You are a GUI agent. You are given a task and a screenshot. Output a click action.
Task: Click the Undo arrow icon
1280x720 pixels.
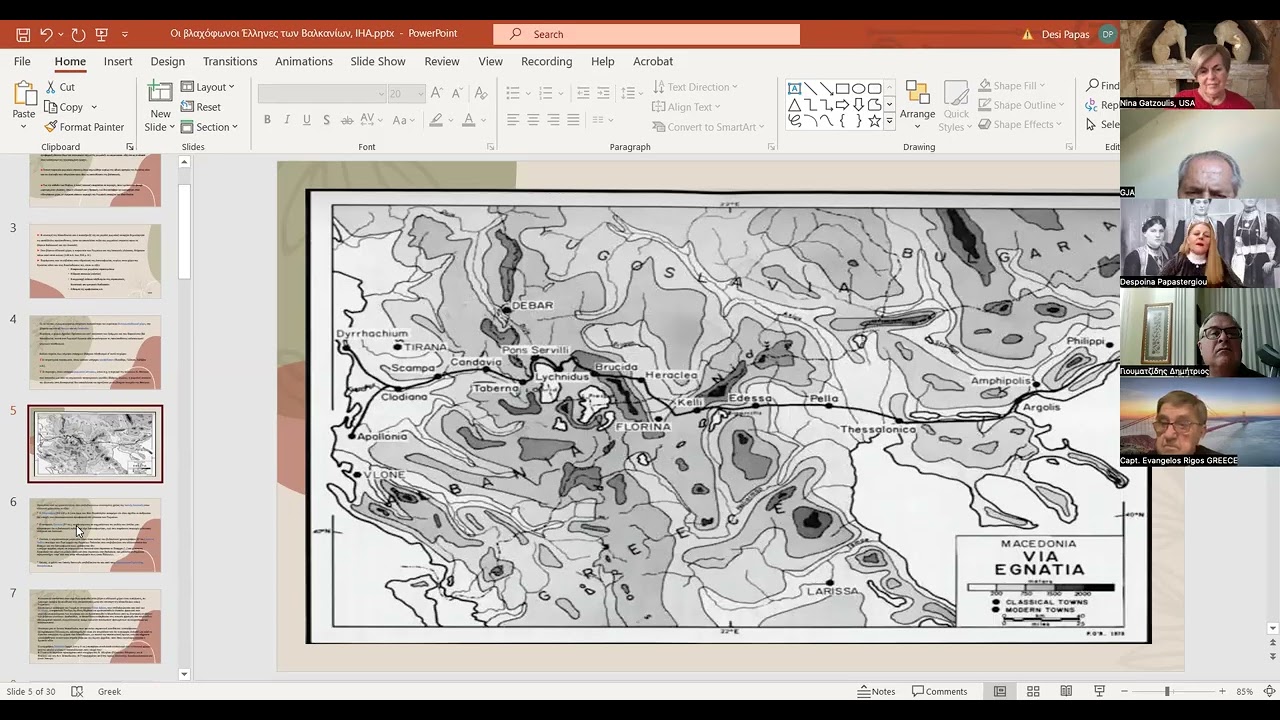point(46,34)
